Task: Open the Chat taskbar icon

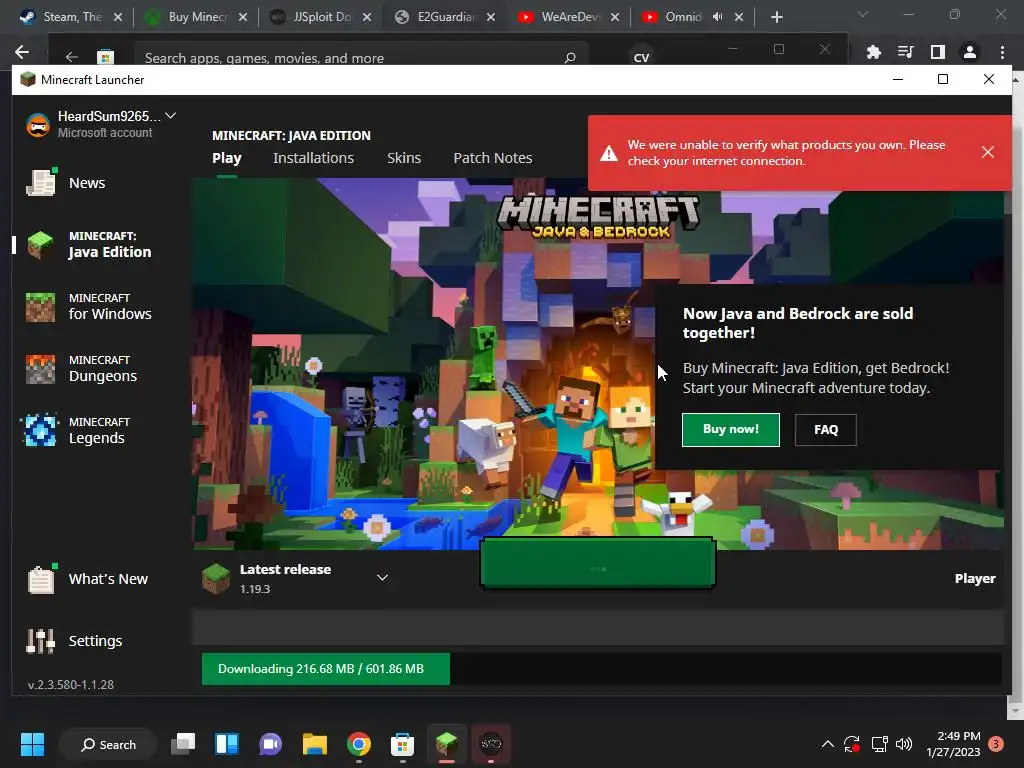Action: pos(270,744)
